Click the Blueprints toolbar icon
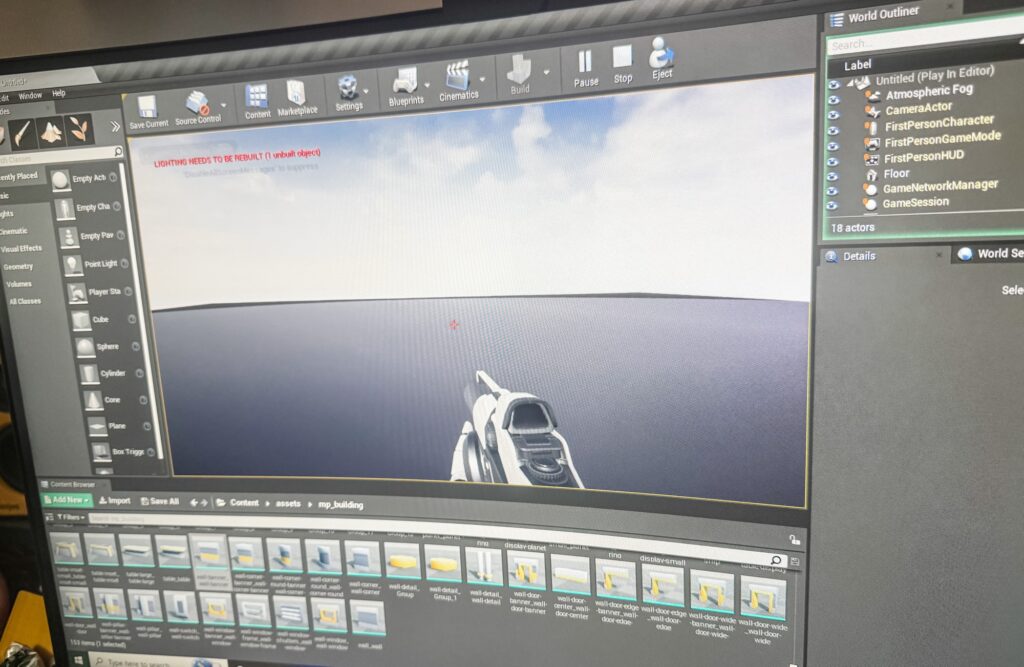Viewport: 1024px width, 667px height. [405, 82]
